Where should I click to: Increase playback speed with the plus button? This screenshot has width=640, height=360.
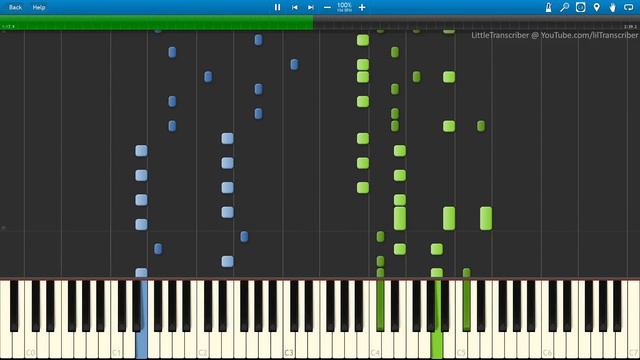click(x=362, y=7)
